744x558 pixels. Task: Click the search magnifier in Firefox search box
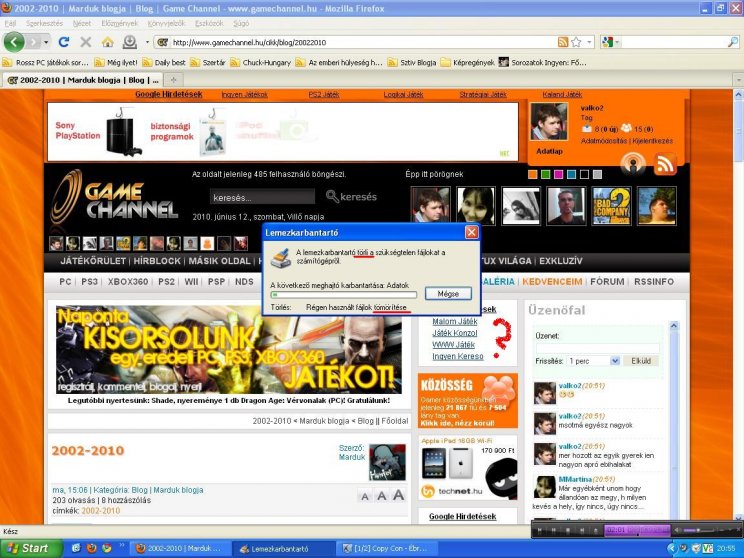pos(733,42)
